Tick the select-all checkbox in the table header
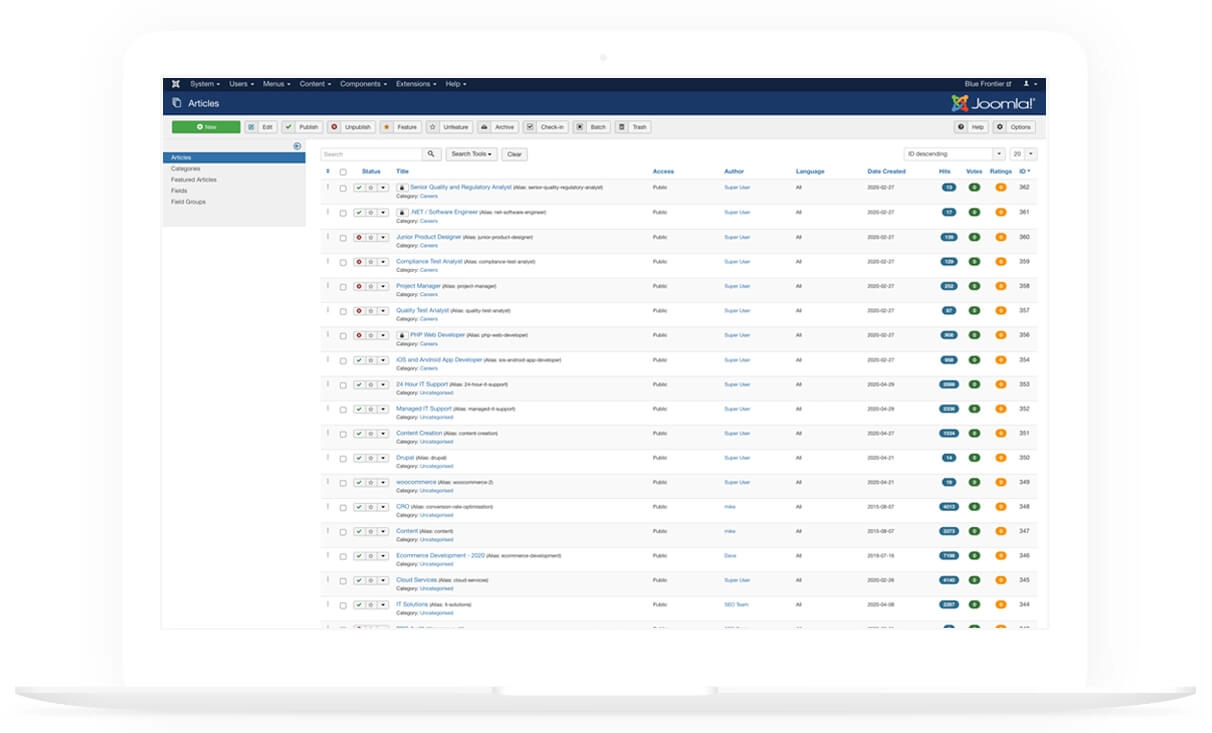This screenshot has width=1212, height=733. click(x=343, y=172)
